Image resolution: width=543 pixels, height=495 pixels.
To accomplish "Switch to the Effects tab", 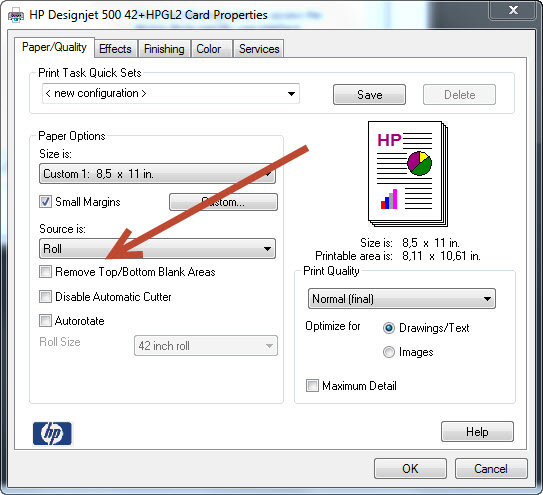I will (116, 49).
